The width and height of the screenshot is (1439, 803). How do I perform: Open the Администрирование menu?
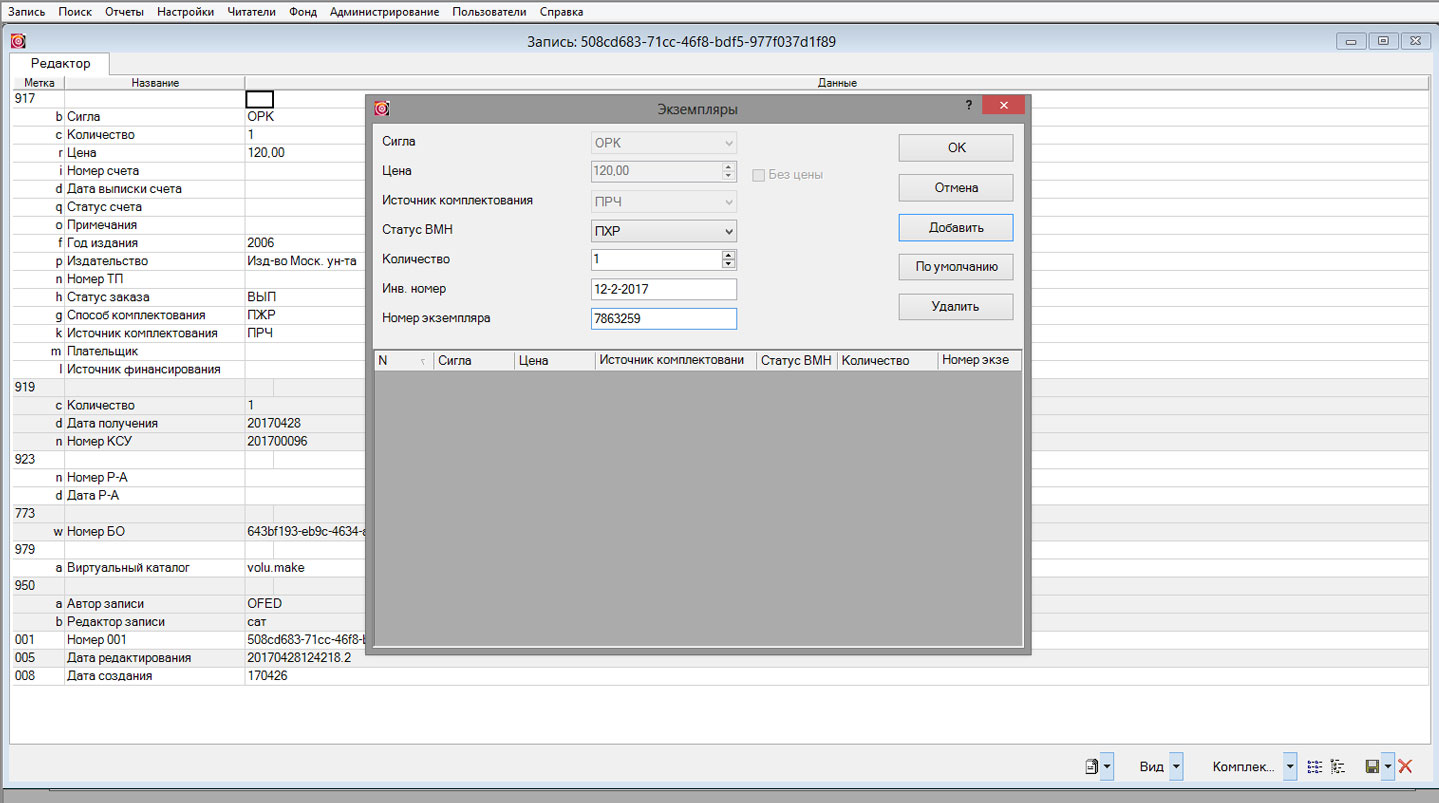384,12
